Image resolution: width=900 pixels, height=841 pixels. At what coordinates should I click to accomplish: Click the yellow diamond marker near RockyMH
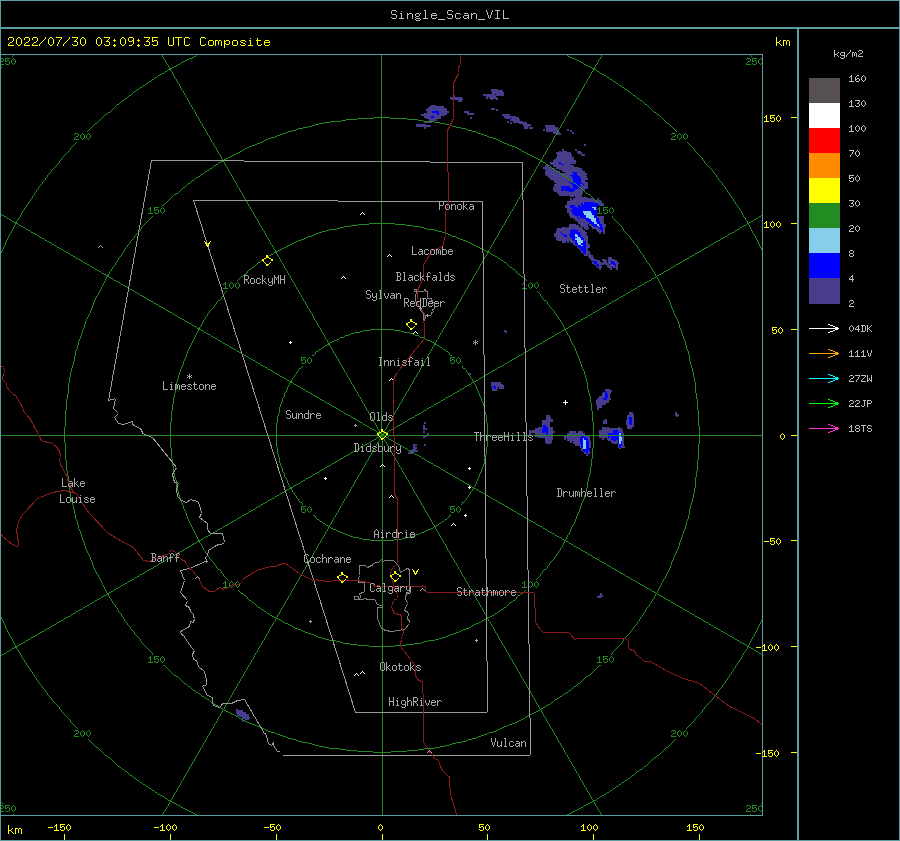(x=267, y=261)
